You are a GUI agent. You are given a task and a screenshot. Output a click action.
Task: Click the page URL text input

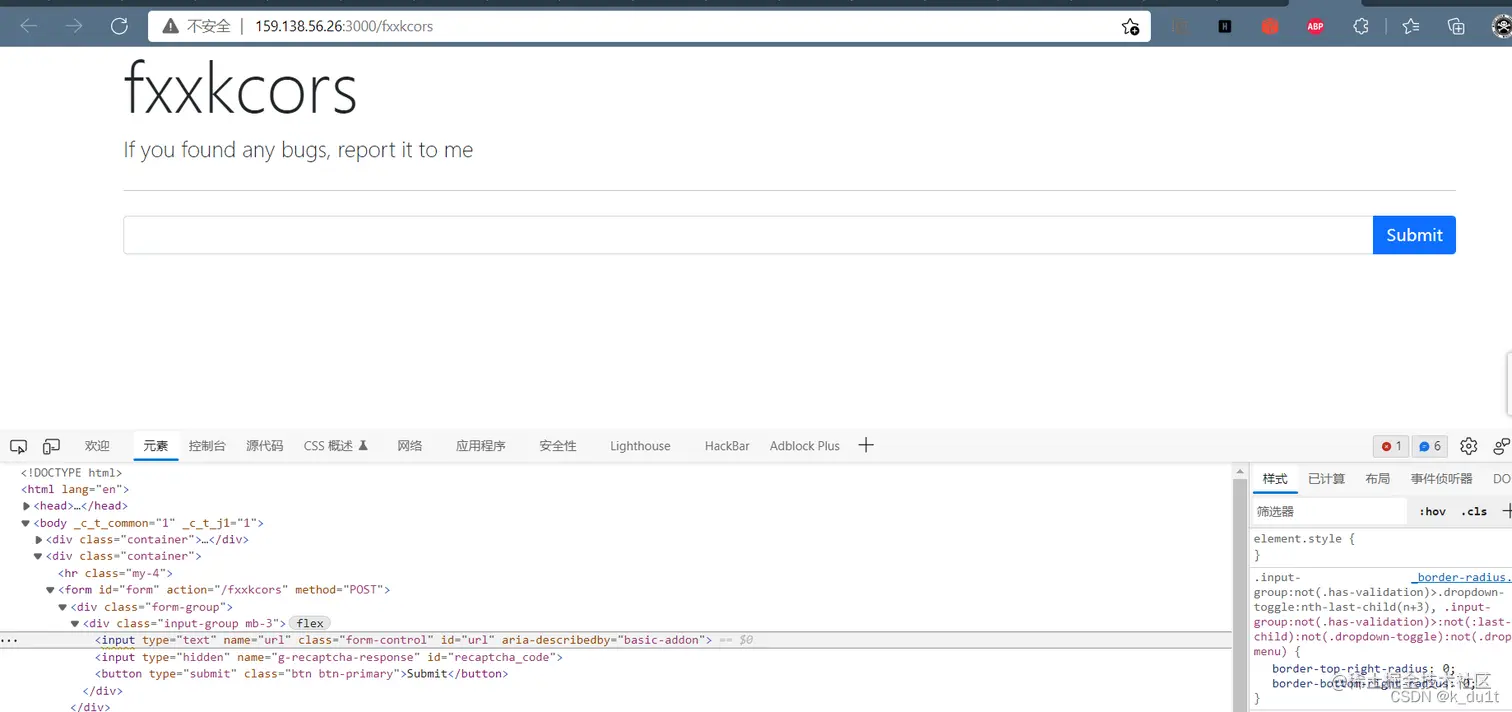click(748, 235)
